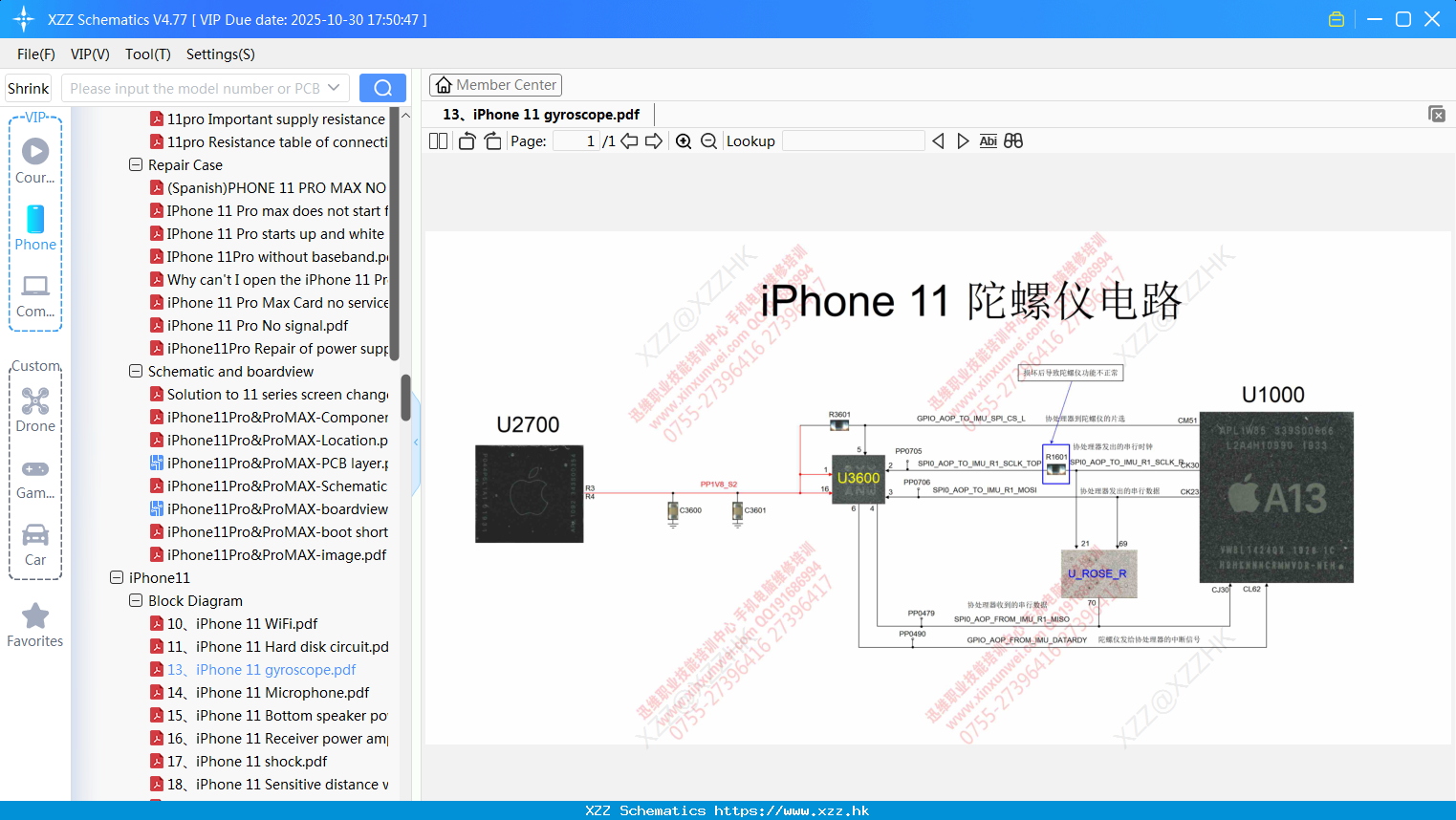Viewport: 1456px width, 820px height.
Task: Open iPhone11Pro&ProMAX-boardview file
Action: point(269,508)
